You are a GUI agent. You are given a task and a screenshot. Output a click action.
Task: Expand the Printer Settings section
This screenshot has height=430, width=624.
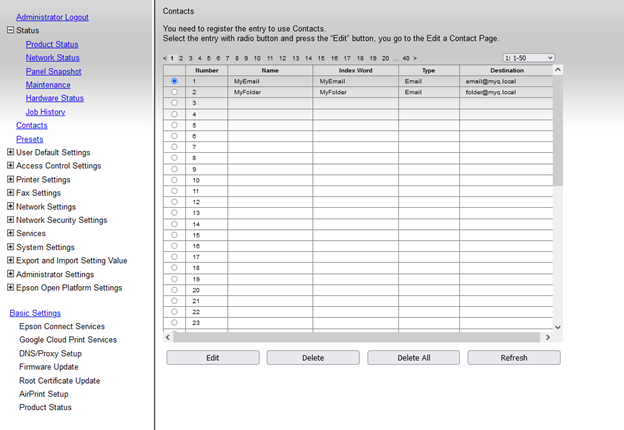point(10,179)
